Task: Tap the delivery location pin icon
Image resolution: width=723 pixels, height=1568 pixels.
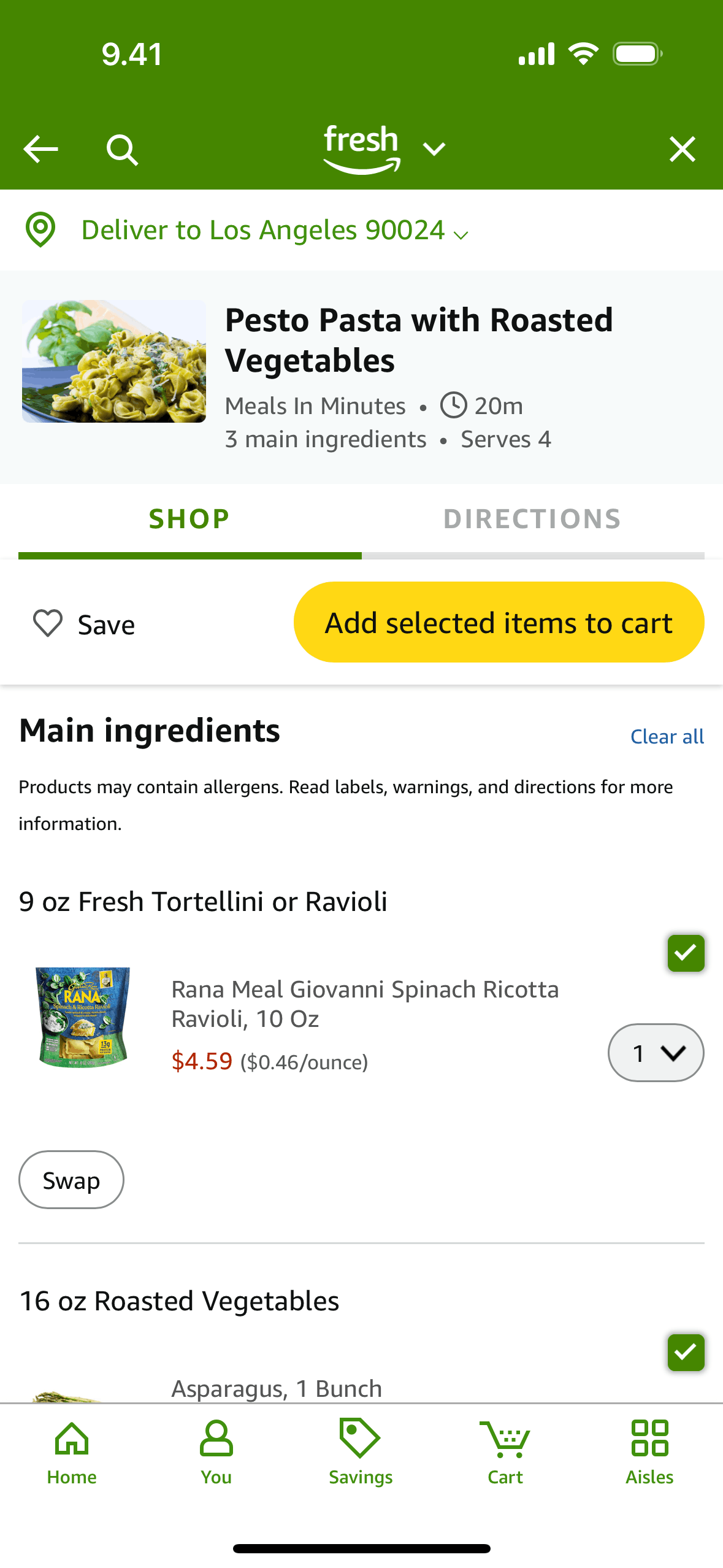Action: pos(40,230)
